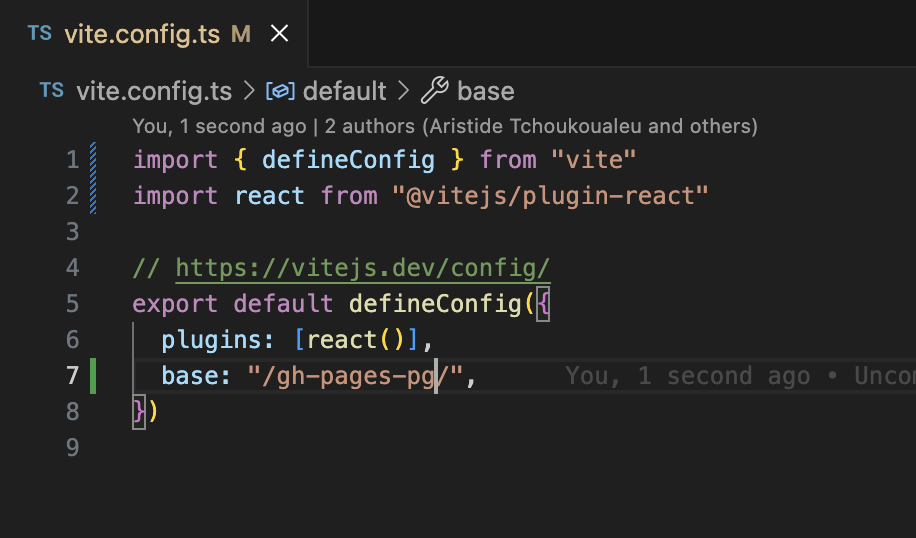
Task: Expand breadcrumb chevron after default
Action: tap(403, 91)
